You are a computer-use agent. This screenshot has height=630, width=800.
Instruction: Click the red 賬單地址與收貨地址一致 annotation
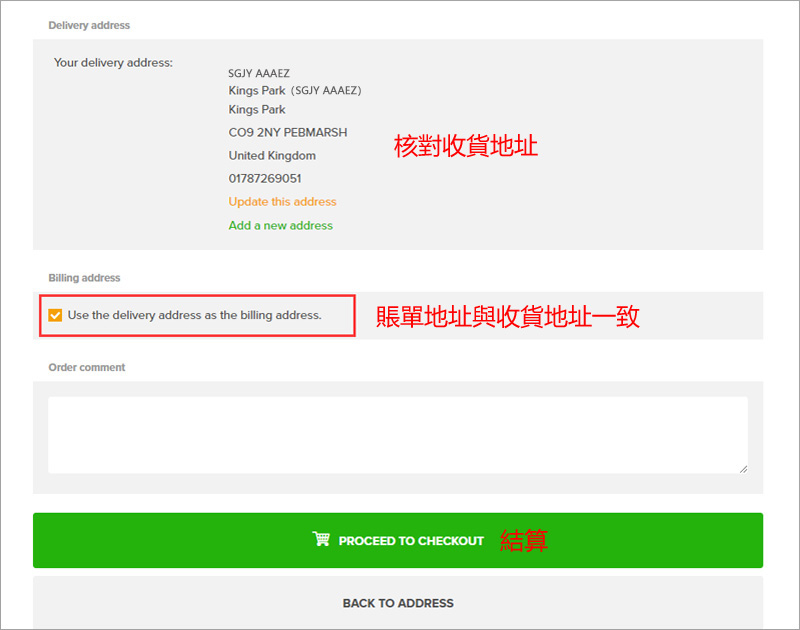[x=507, y=317]
